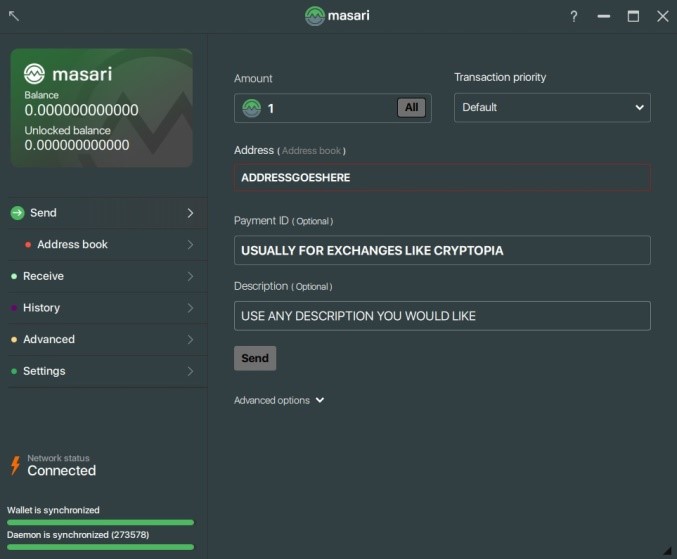Expand Advanced options
Image resolution: width=677 pixels, height=559 pixels.
[279, 401]
